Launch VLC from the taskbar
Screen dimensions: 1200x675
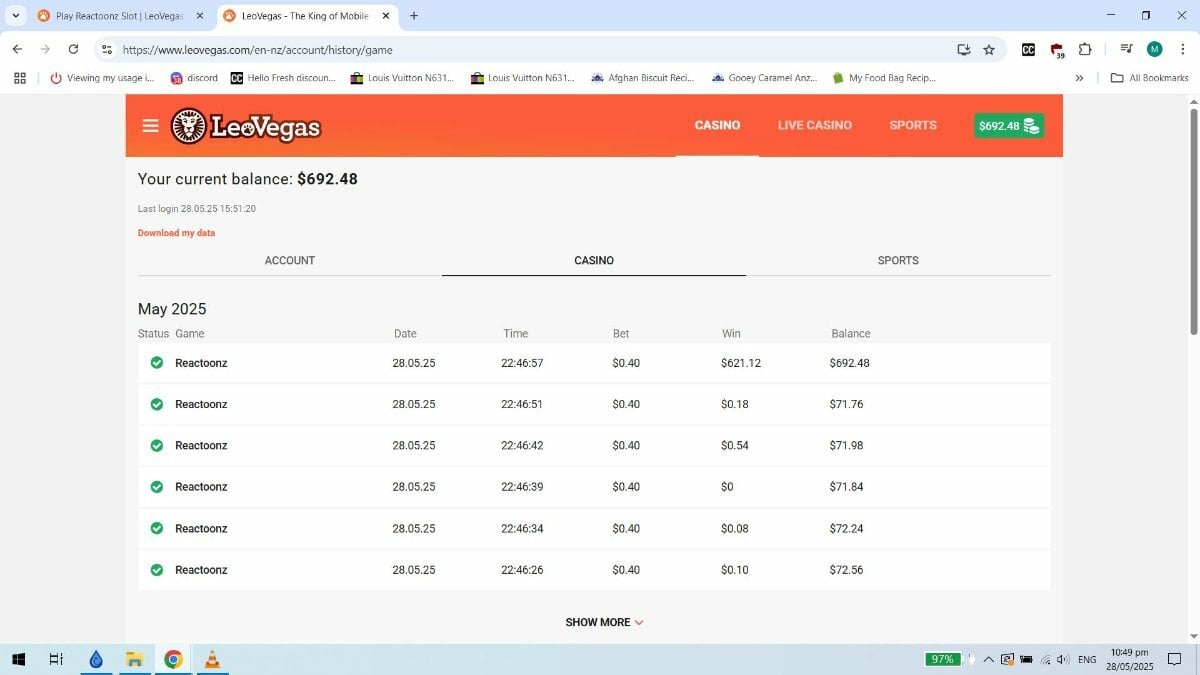pyautogui.click(x=212, y=659)
